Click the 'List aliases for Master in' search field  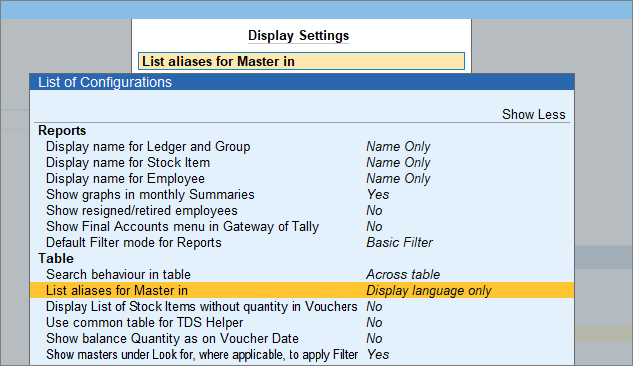point(301,61)
